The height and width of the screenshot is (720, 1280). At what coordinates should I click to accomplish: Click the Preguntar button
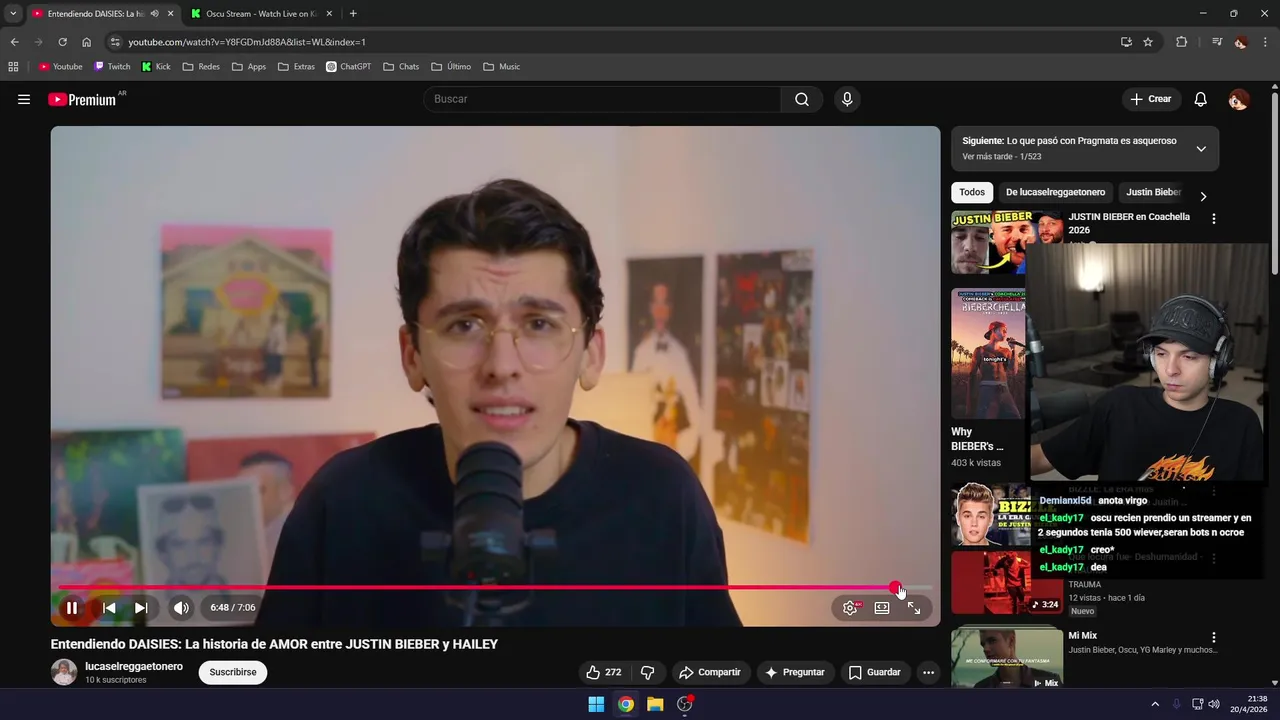tap(794, 672)
